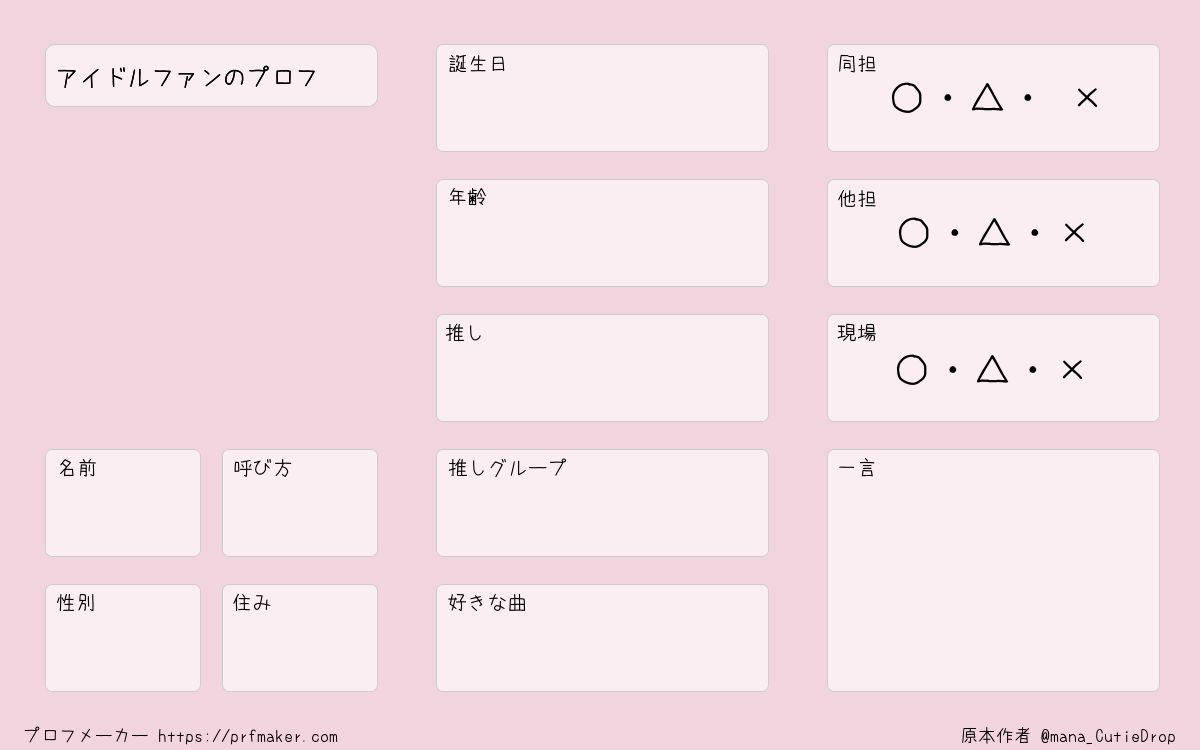Mark the cross symbol in the 現場 row

pos(1072,370)
